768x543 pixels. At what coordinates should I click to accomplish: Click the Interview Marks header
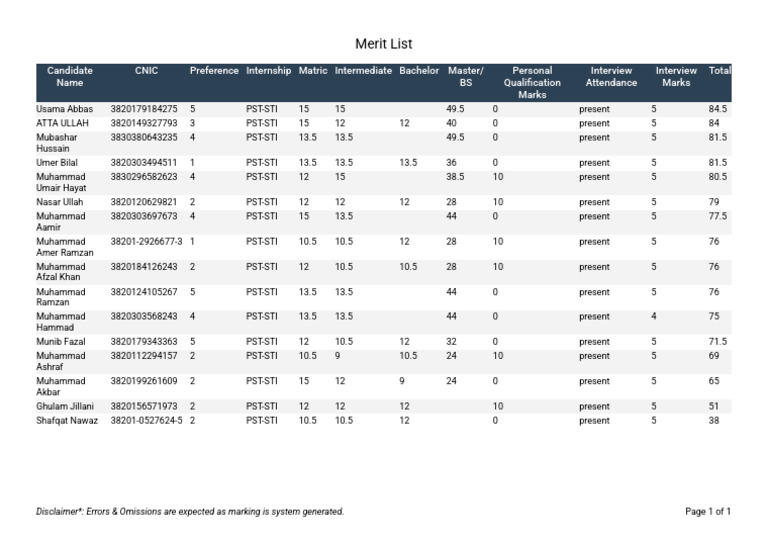pyautogui.click(x=676, y=76)
